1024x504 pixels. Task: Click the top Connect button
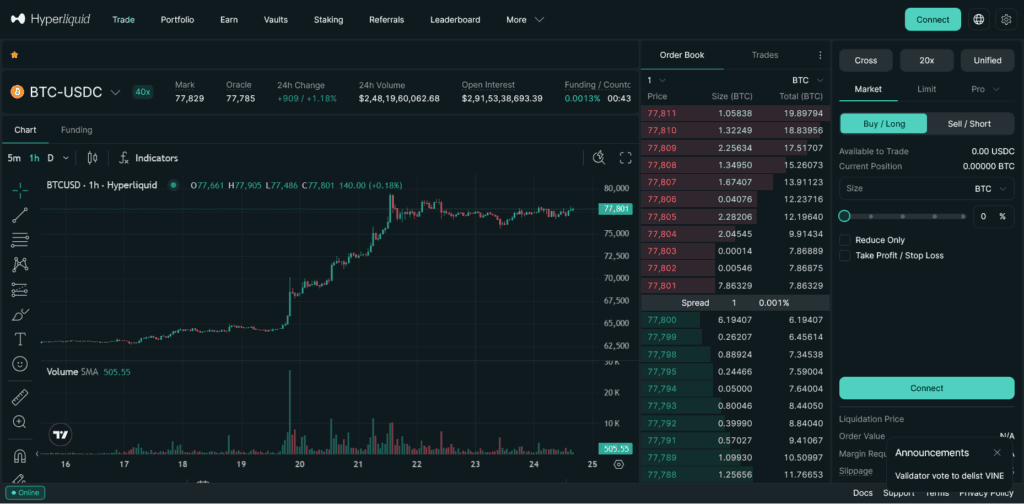(x=933, y=20)
